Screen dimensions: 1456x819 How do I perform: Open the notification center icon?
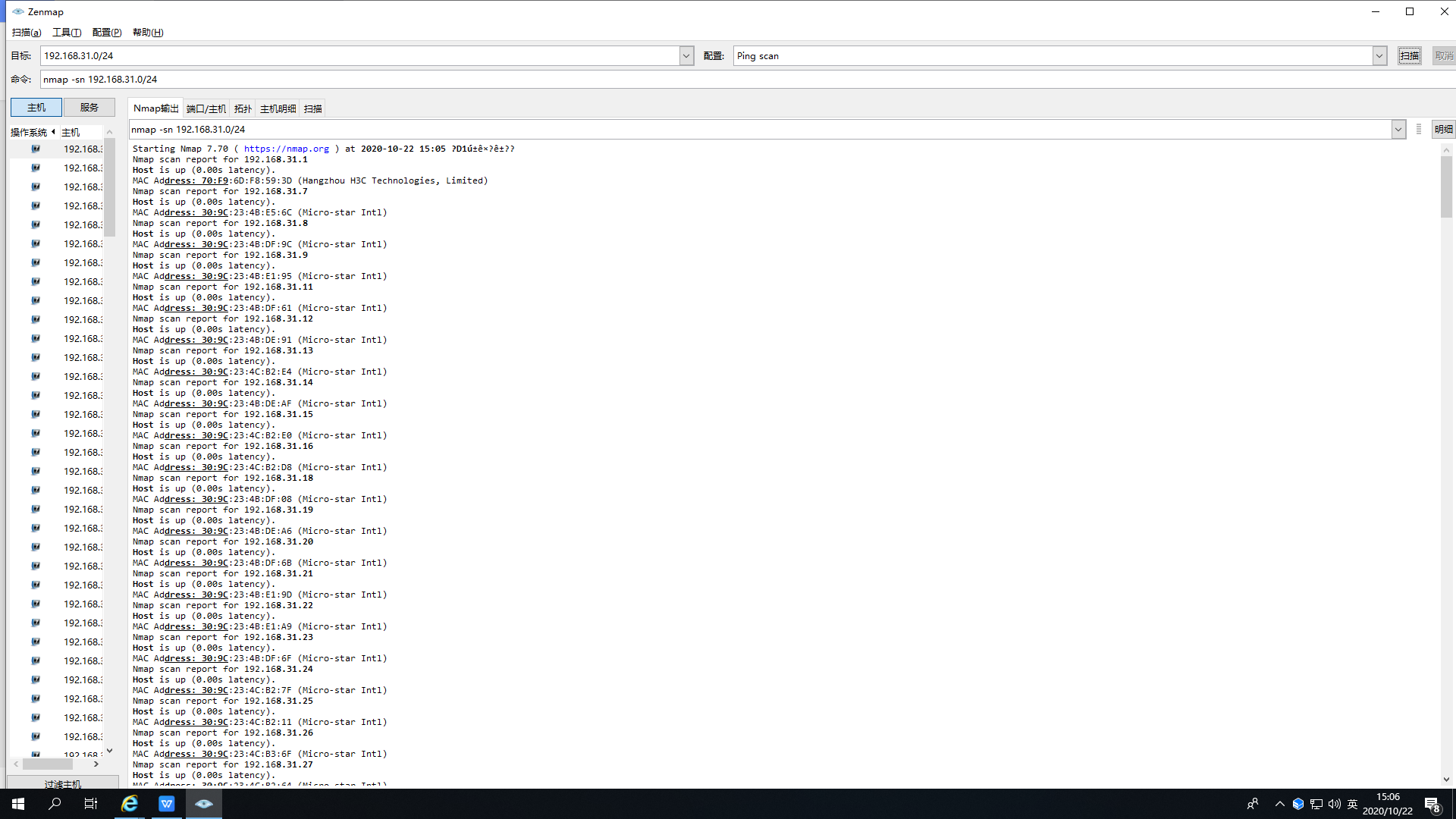point(1432,804)
